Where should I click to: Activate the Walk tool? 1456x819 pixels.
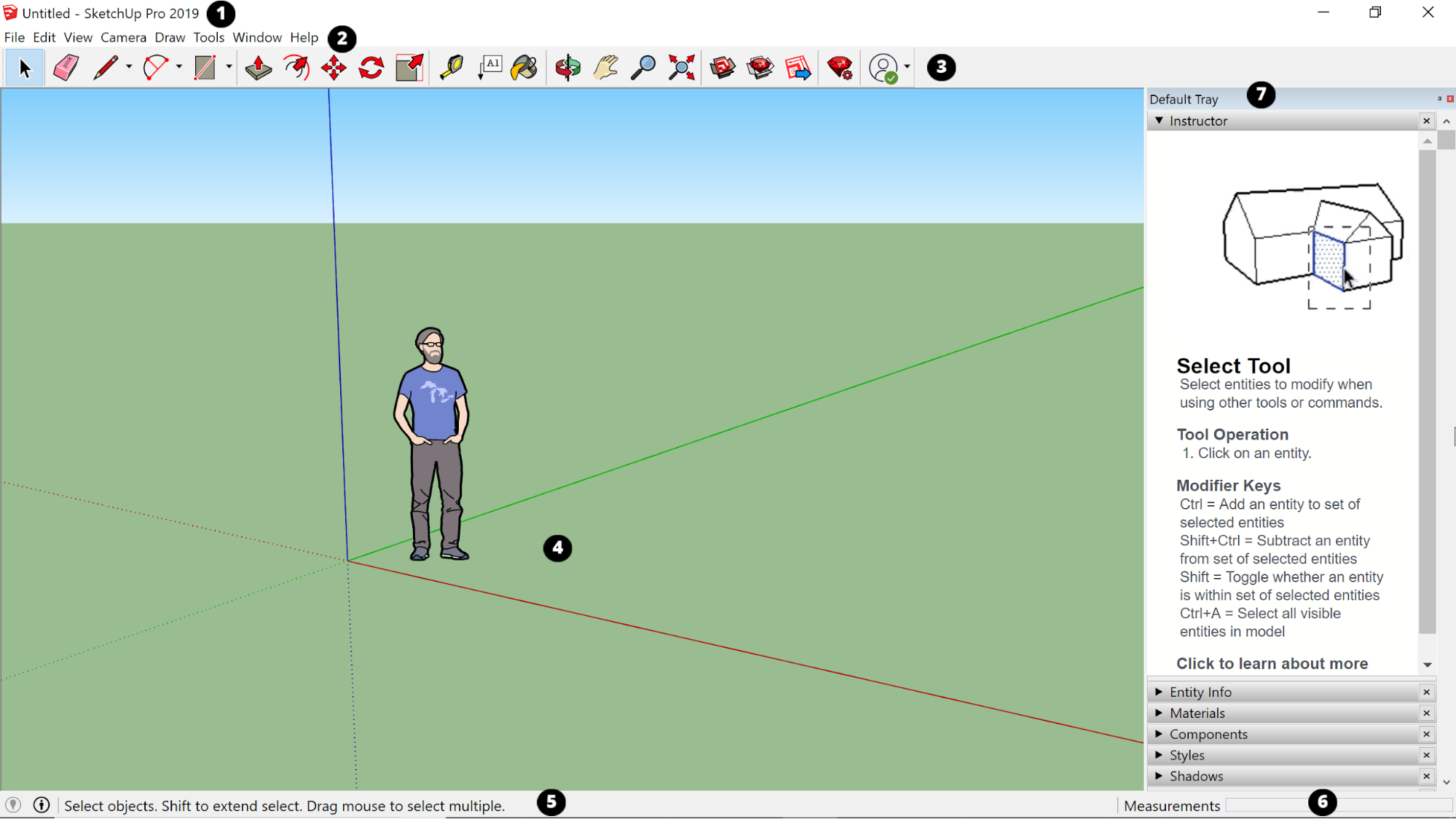pyautogui.click(x=123, y=37)
